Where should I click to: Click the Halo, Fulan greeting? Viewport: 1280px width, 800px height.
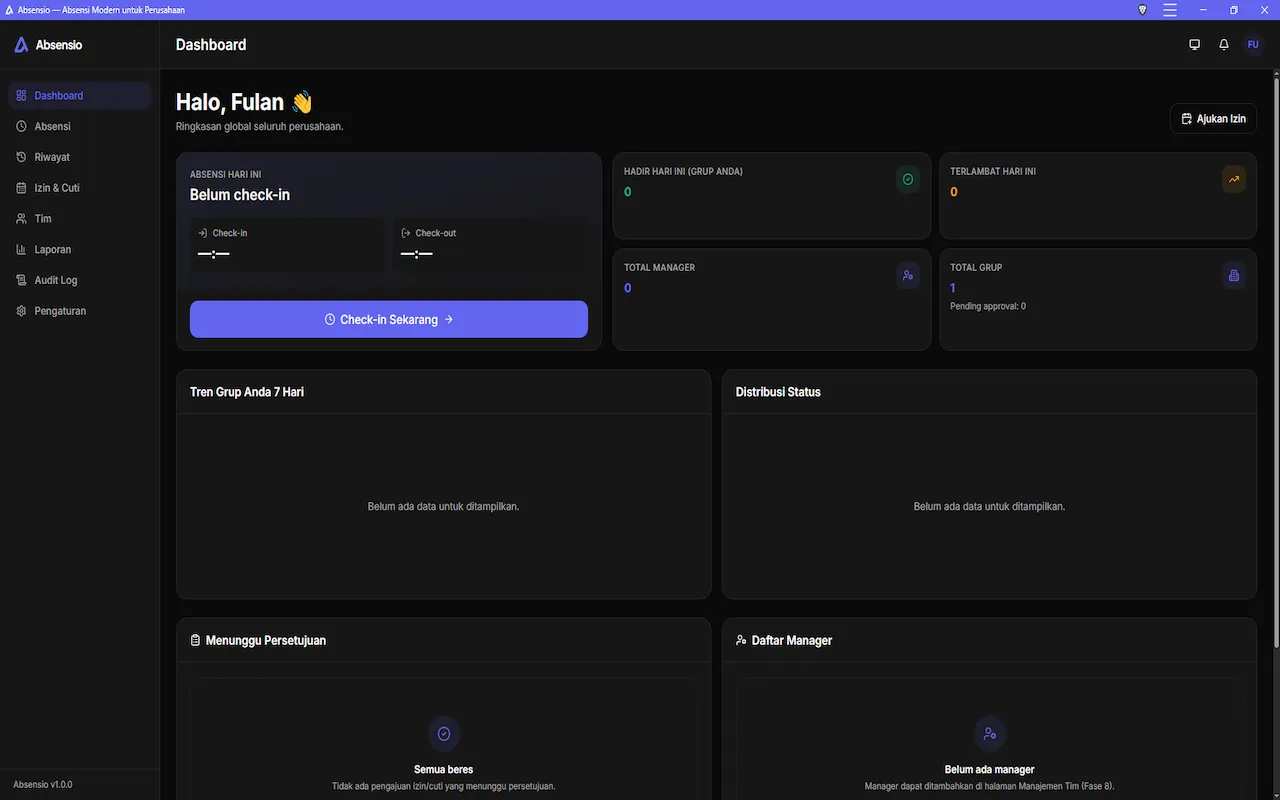click(245, 102)
